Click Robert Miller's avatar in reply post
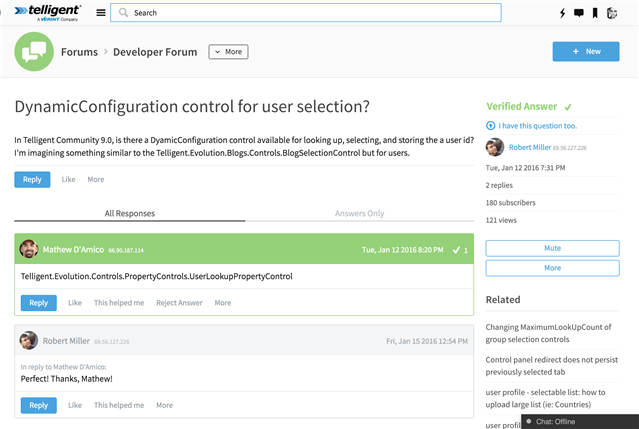Image resolution: width=639 pixels, height=429 pixels. tap(29, 340)
